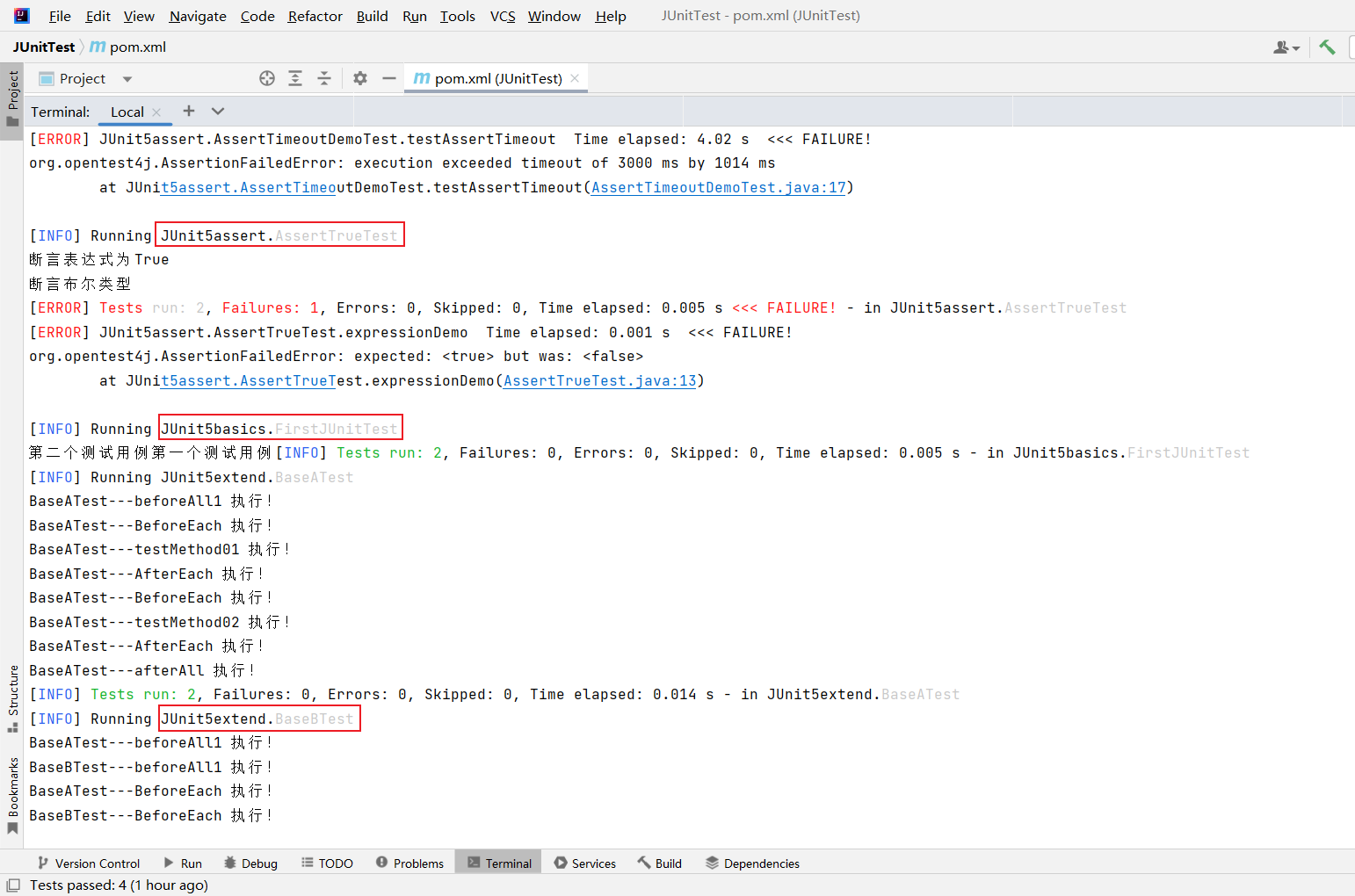
Task: Click the locate/select opened file target icon
Action: (x=267, y=78)
